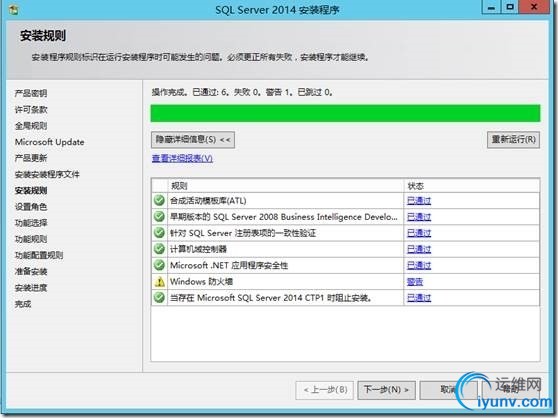Image resolution: width=558 pixels, height=418 pixels.
Task: Open 已通过 link for SQL Server 2014 CTP1 row
Action: click(419, 298)
